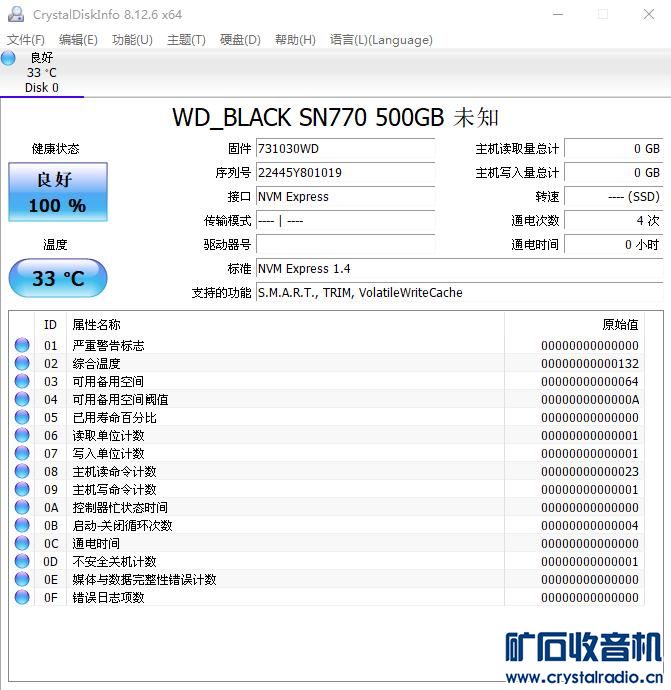
Task: Click the status orb for row 07 写入单位计数
Action: (22, 453)
